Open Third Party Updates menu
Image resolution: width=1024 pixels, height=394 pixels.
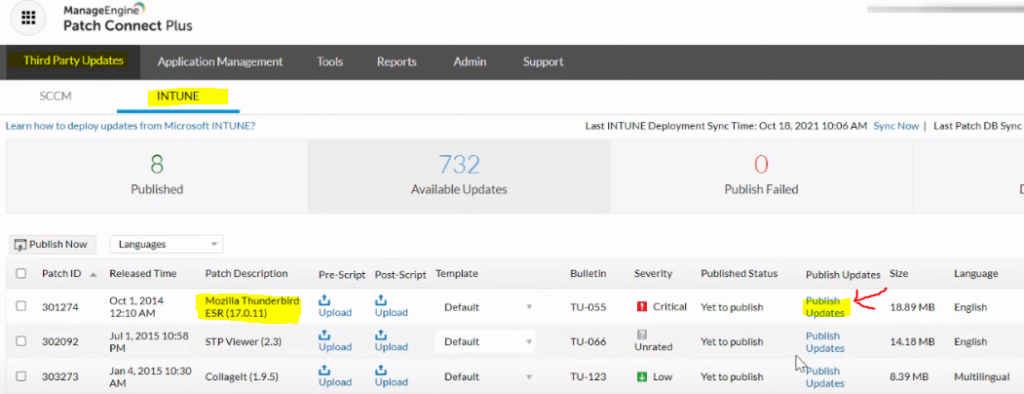[73, 61]
